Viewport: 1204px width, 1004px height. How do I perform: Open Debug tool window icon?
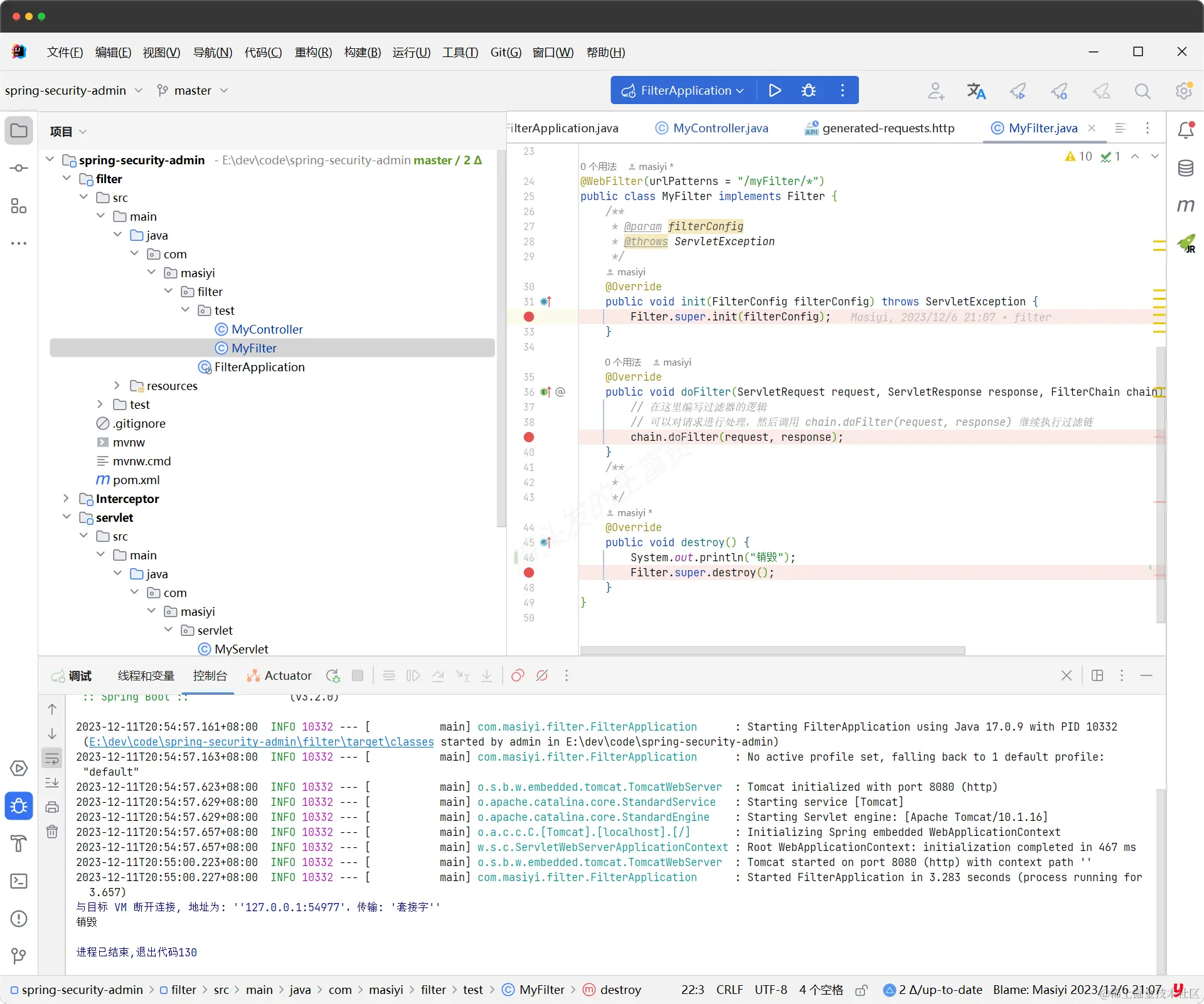(19, 806)
